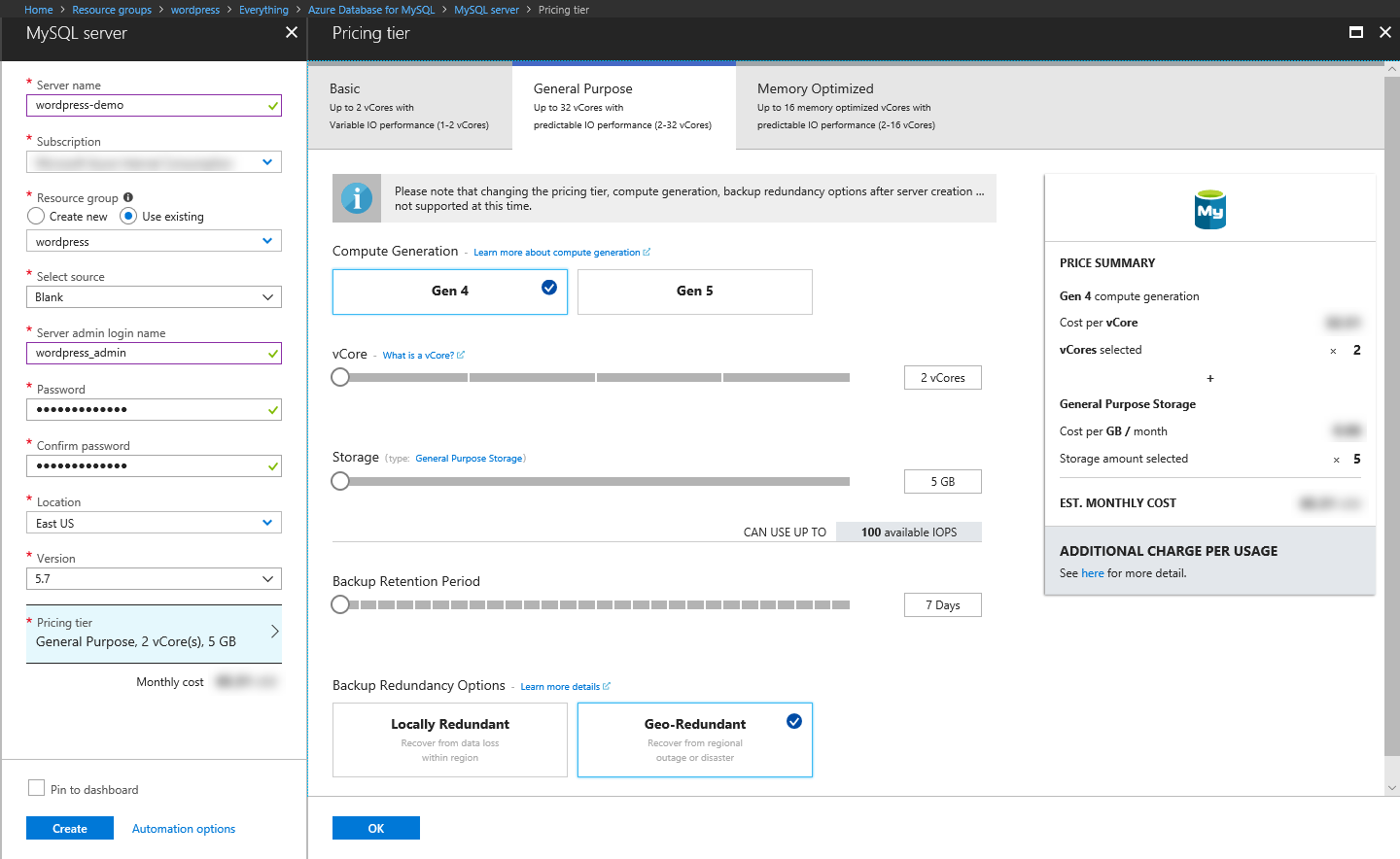Click the scroll-up arrow of Pricing tier scrollbar
The image size is (1400, 859).
coord(1392,70)
